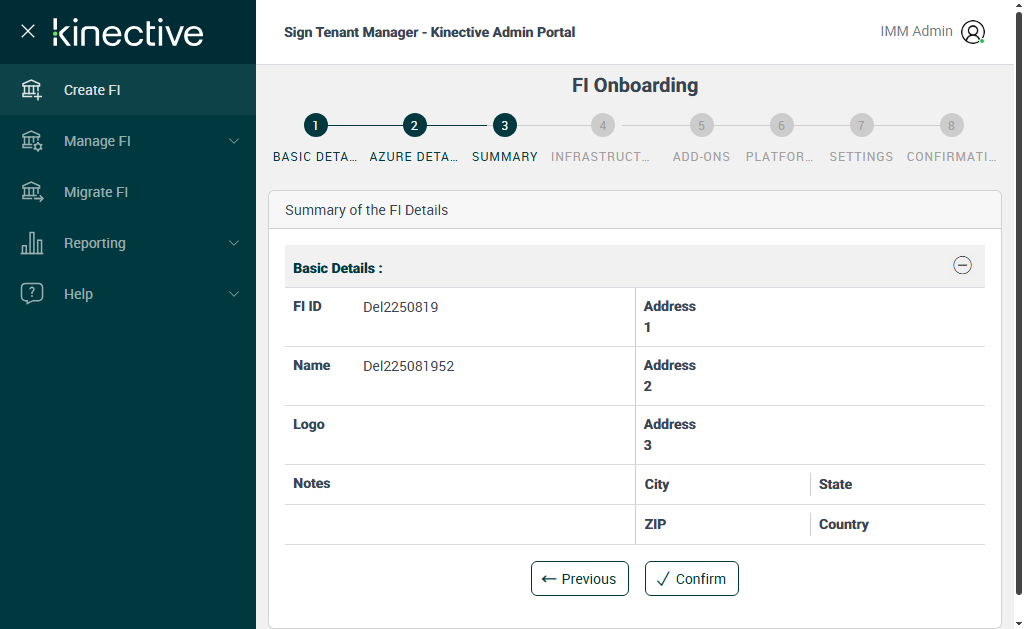The image size is (1024, 629).
Task: Click the Help question bubble icon
Action: (x=32, y=294)
